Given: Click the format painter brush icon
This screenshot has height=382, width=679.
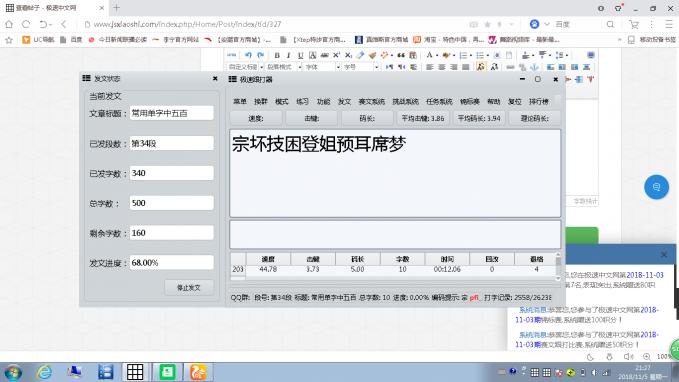Looking at the screenshot, I should tap(372, 55).
